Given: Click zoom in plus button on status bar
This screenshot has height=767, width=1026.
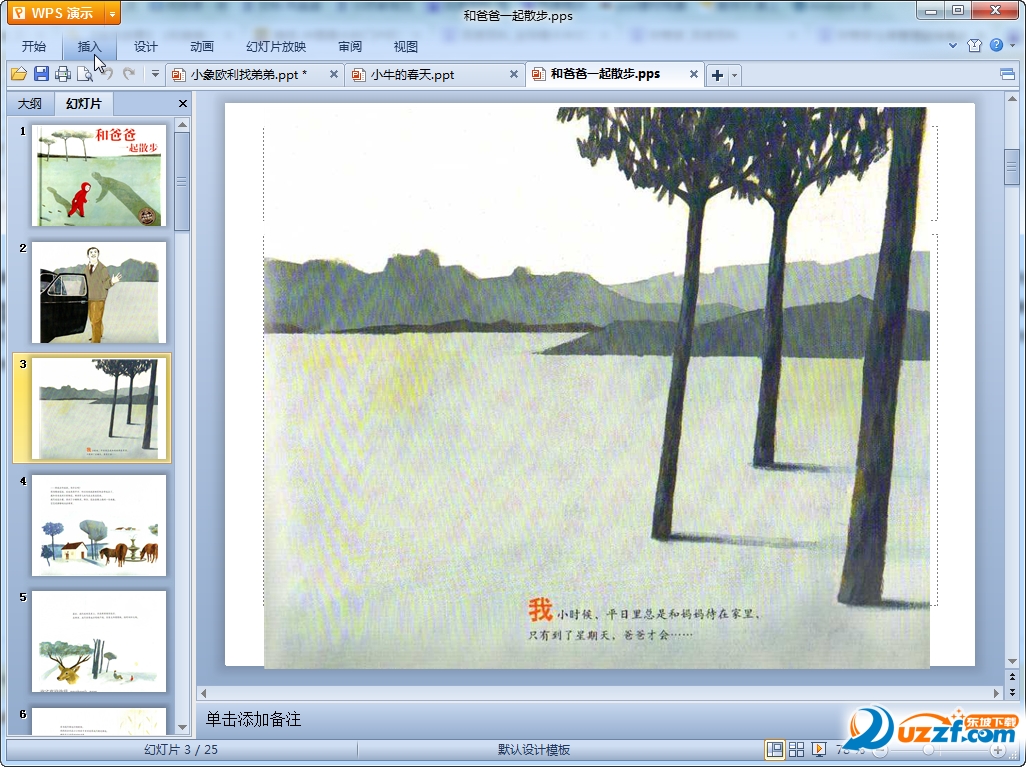Looking at the screenshot, I should point(998,750).
